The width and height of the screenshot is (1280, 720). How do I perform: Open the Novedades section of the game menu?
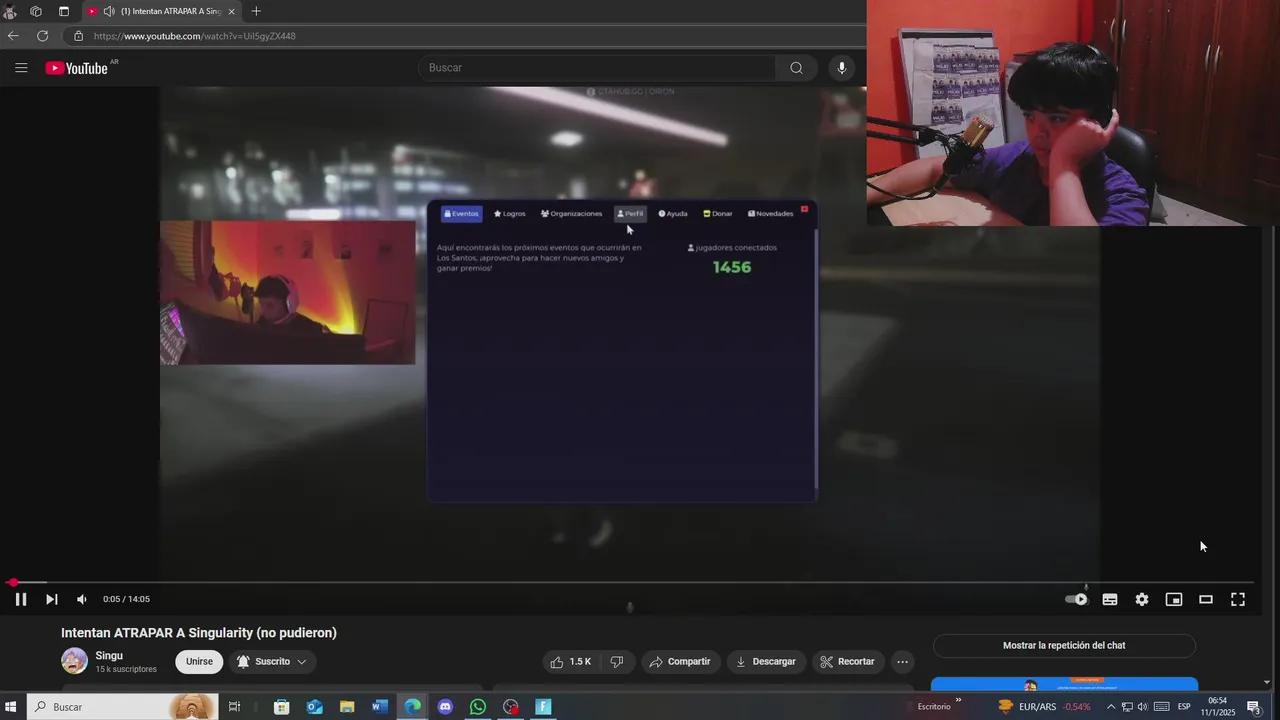click(x=770, y=213)
